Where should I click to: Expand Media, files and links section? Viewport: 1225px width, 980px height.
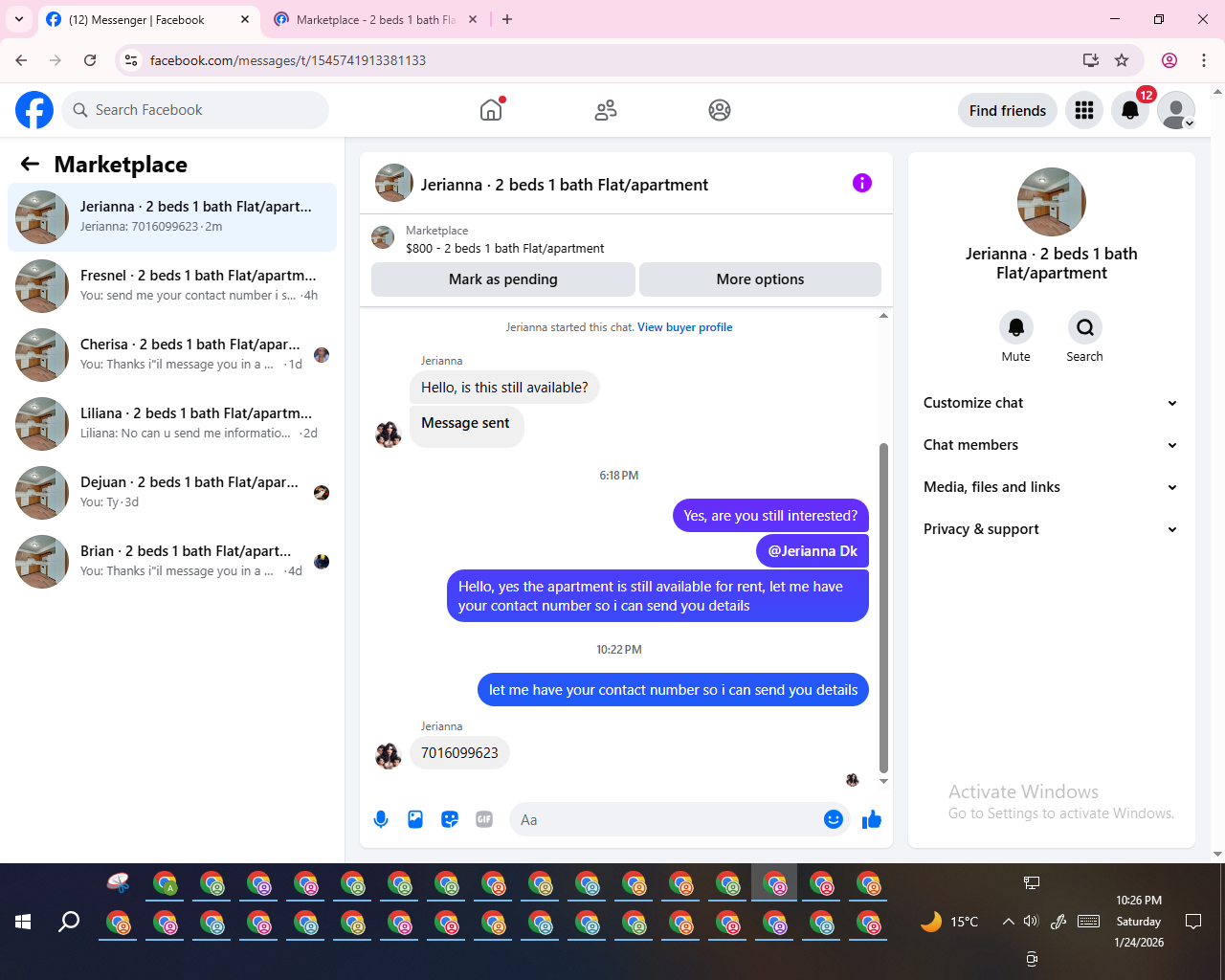1051,487
